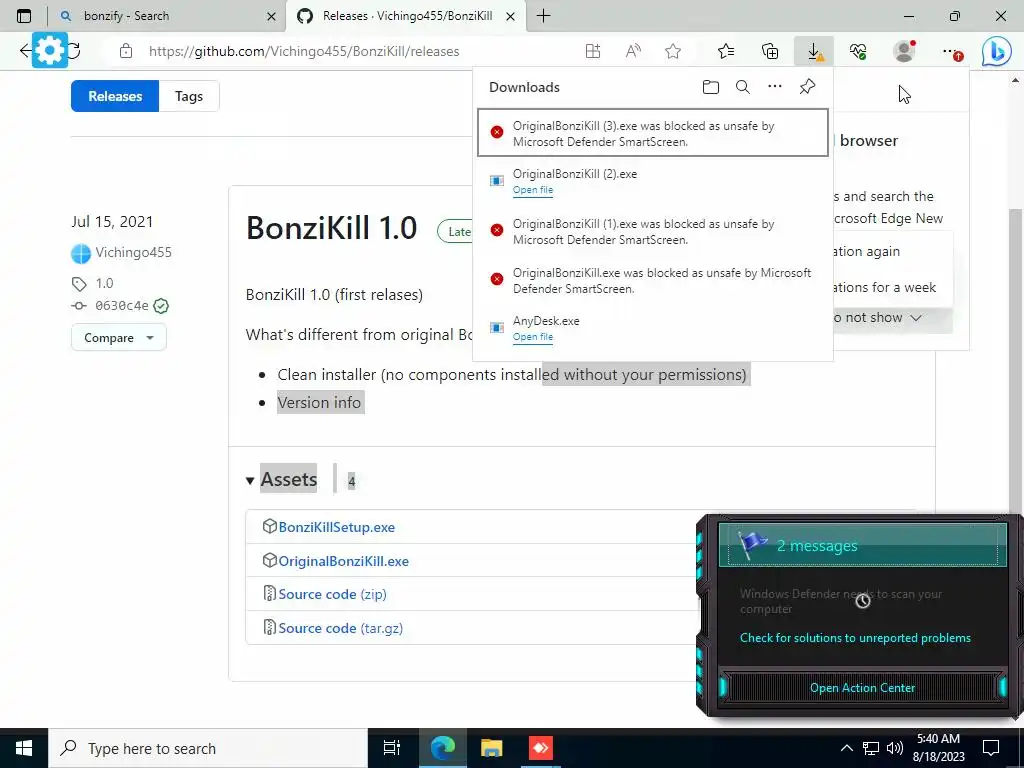Screen dimensions: 1024x768
Task: Open Settings and more menu
Action: [x=952, y=51]
